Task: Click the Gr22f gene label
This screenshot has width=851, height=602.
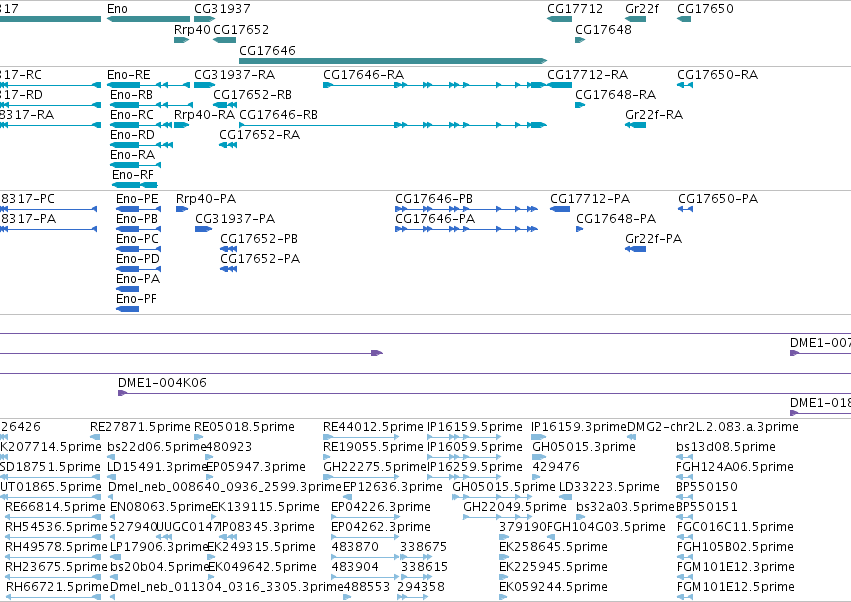Action: tap(642, 9)
